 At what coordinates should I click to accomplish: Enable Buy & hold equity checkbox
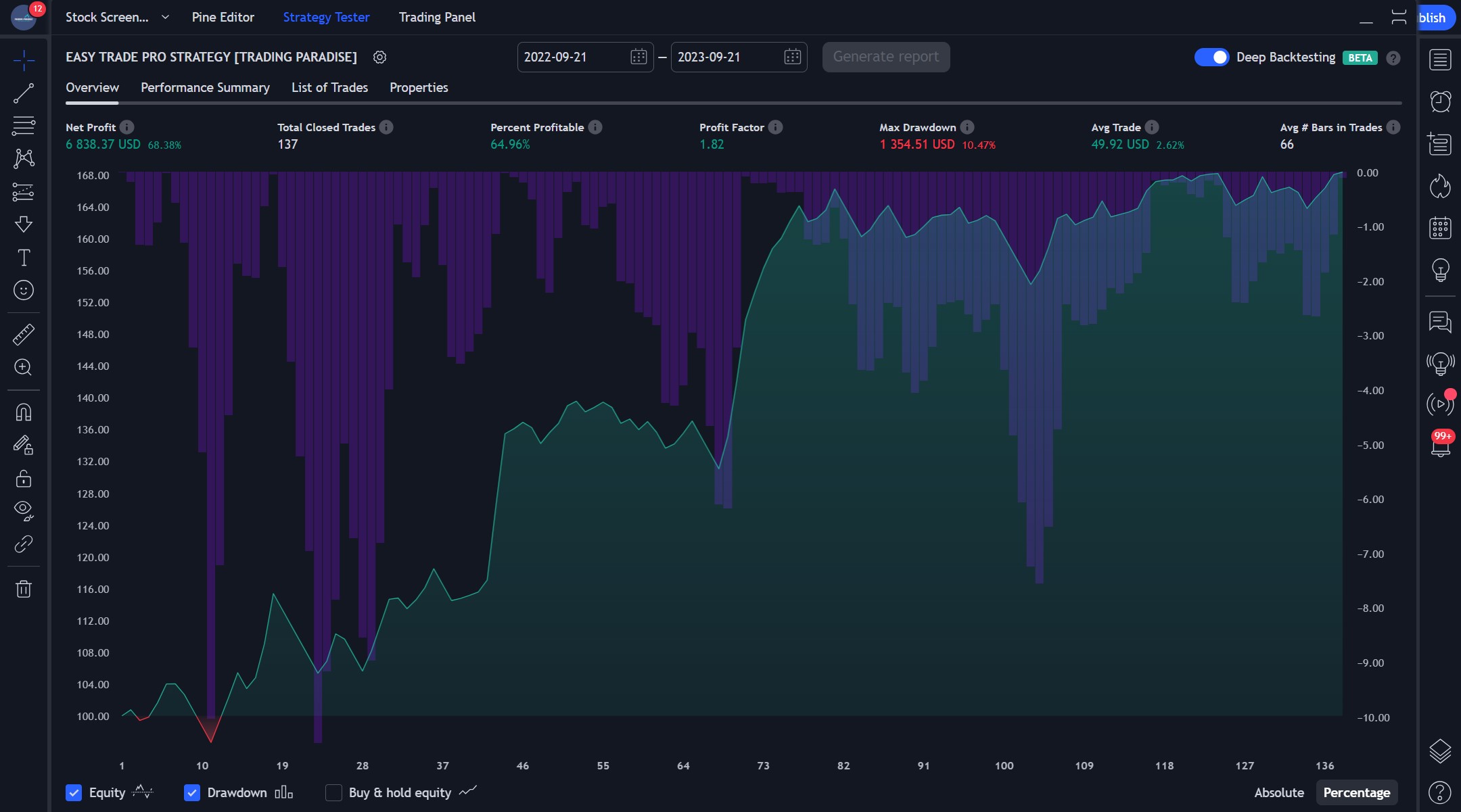pos(333,792)
